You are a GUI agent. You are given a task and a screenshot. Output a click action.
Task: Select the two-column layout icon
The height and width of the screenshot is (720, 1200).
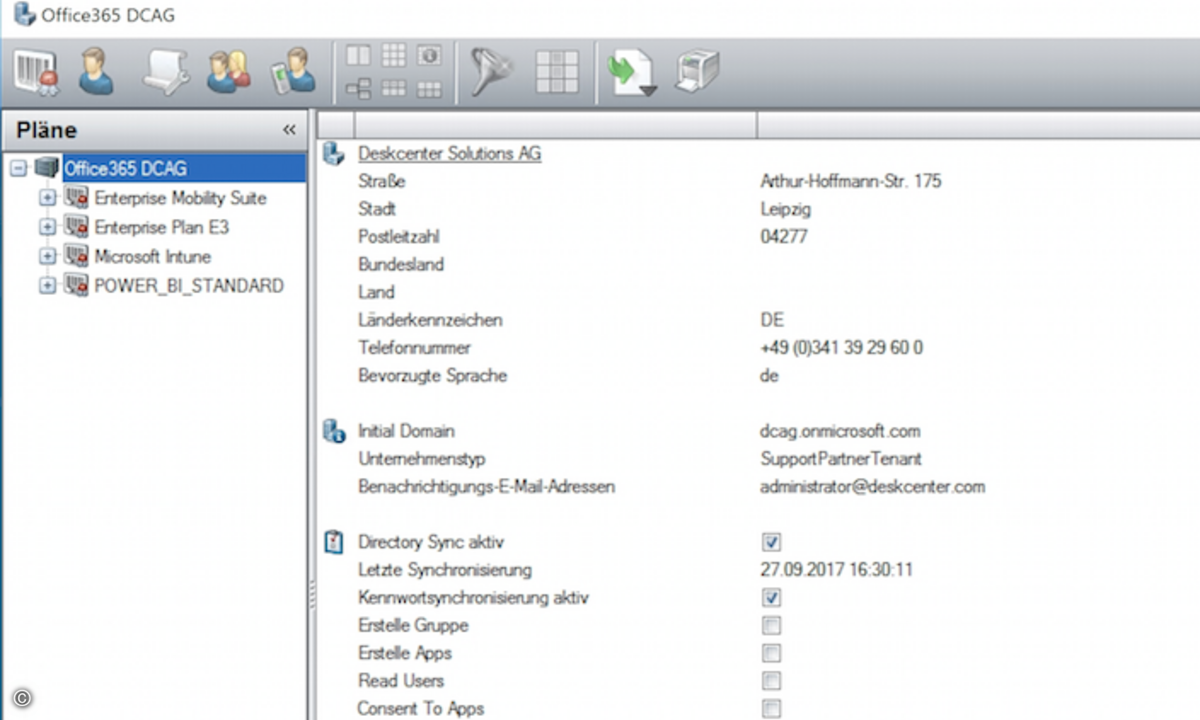tap(358, 56)
